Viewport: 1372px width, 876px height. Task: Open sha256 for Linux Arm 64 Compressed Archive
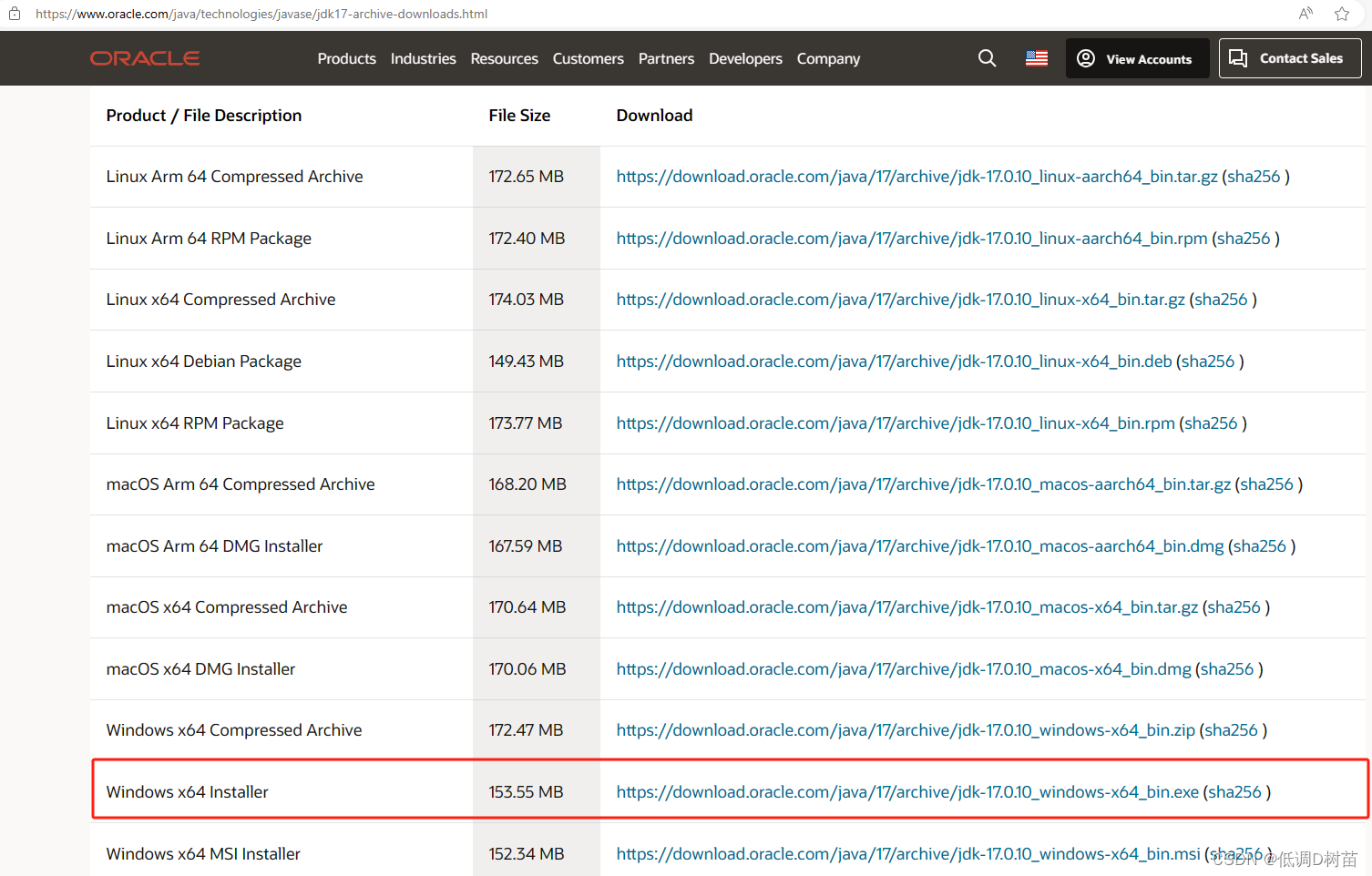tap(1254, 177)
